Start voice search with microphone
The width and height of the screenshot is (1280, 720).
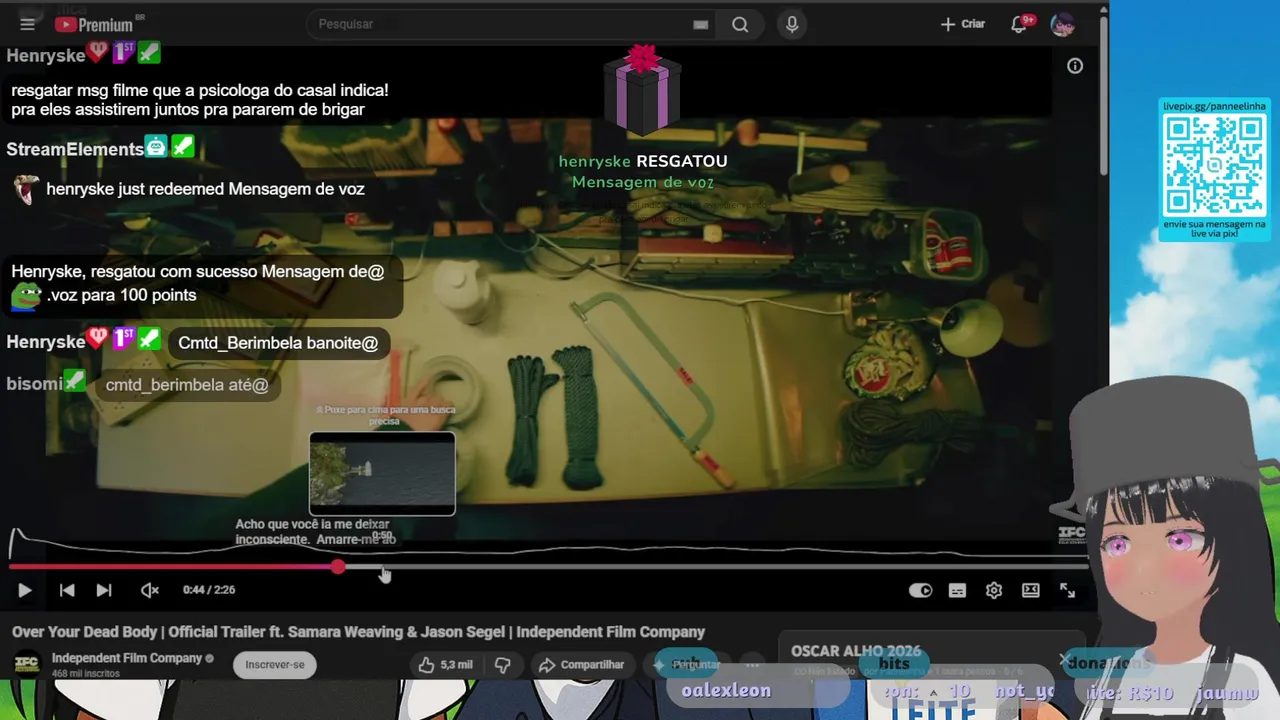[x=792, y=24]
